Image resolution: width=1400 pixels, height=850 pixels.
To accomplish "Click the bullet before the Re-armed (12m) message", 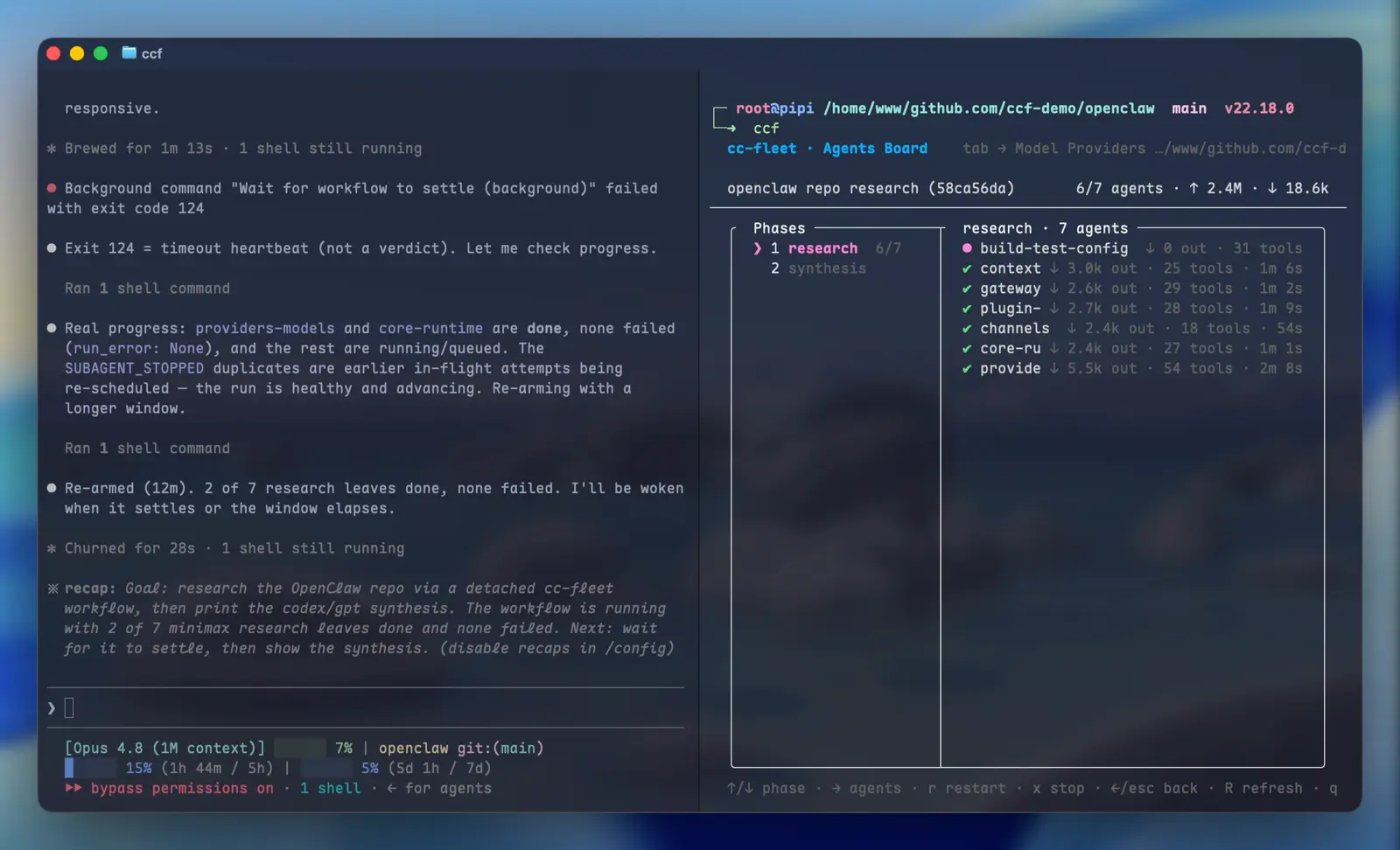I will pos(52,488).
